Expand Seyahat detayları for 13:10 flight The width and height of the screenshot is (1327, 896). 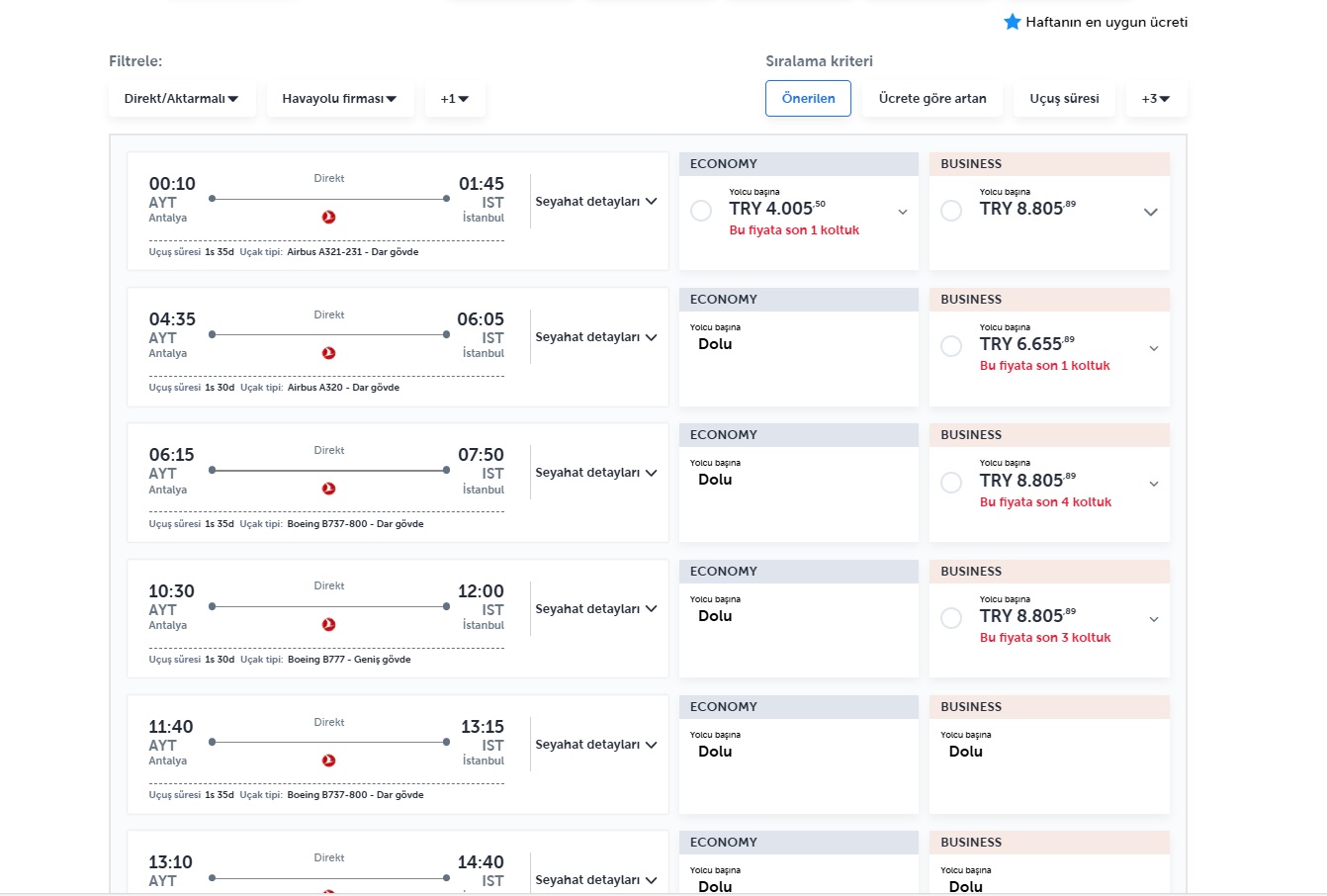[x=596, y=880]
